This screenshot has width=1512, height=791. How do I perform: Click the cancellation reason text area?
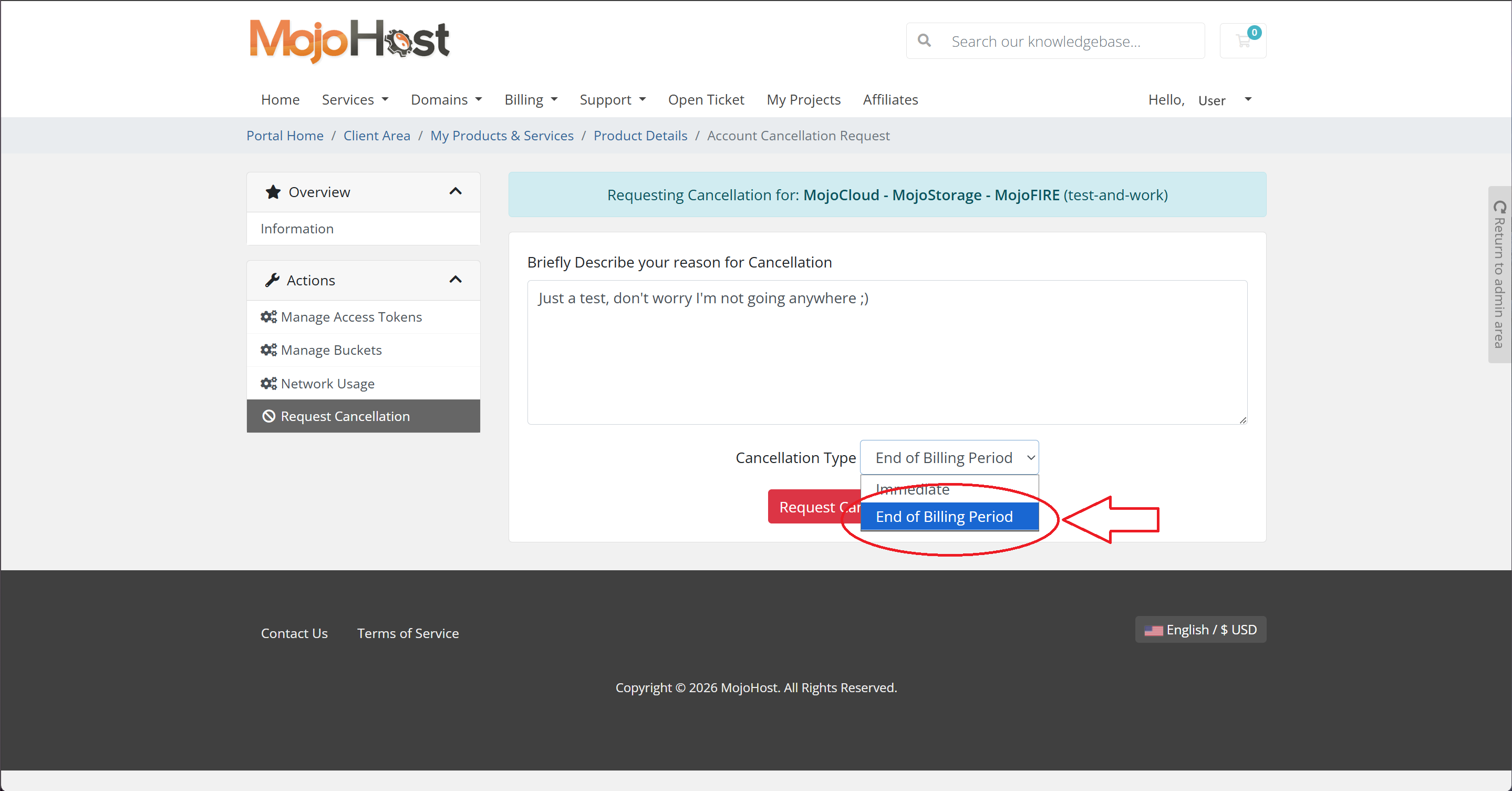click(x=886, y=352)
